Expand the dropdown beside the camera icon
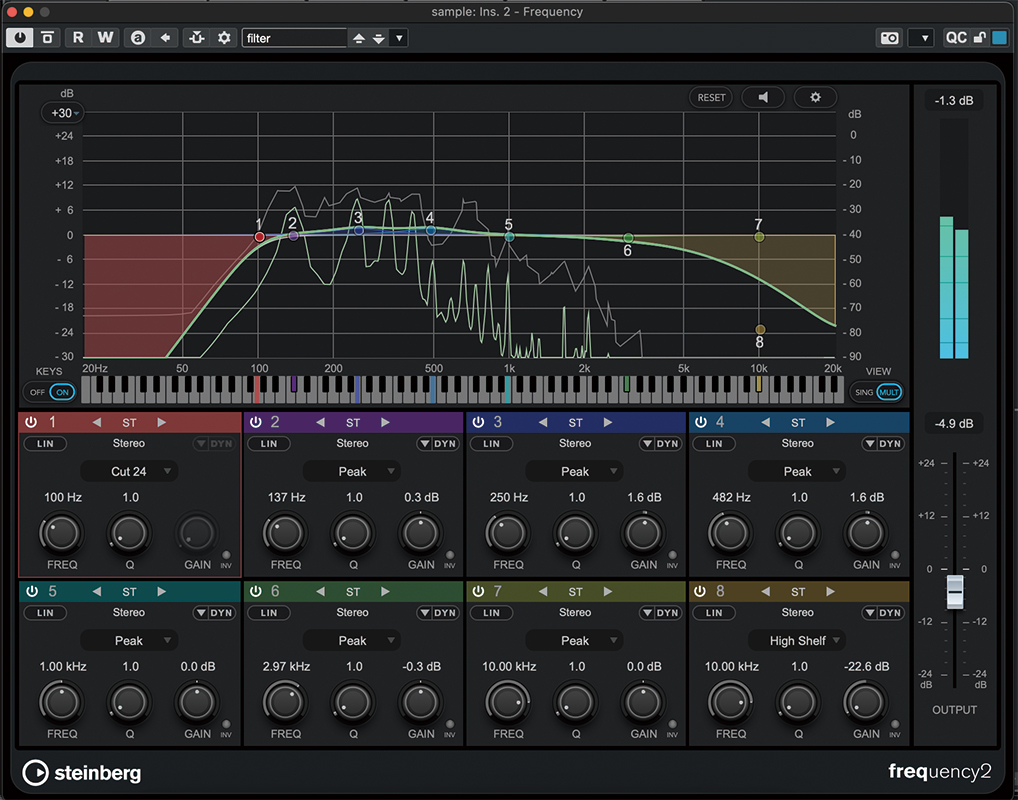1018x800 pixels. [x=921, y=38]
